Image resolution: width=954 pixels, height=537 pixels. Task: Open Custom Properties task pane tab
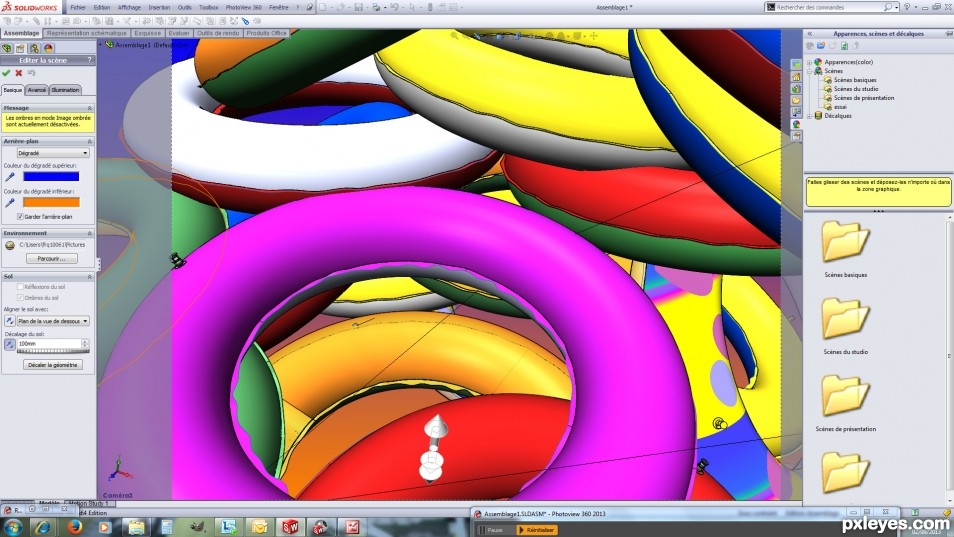(x=796, y=136)
